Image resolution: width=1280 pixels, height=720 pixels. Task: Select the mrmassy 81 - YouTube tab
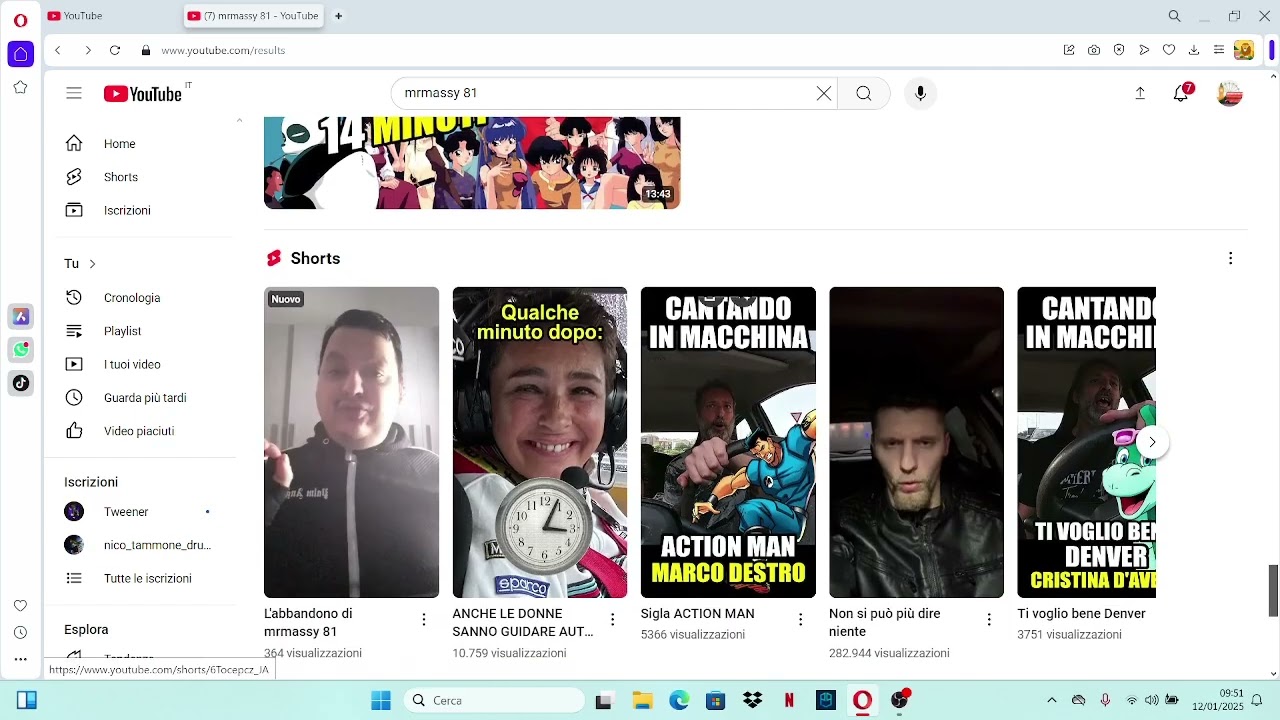coord(254,16)
